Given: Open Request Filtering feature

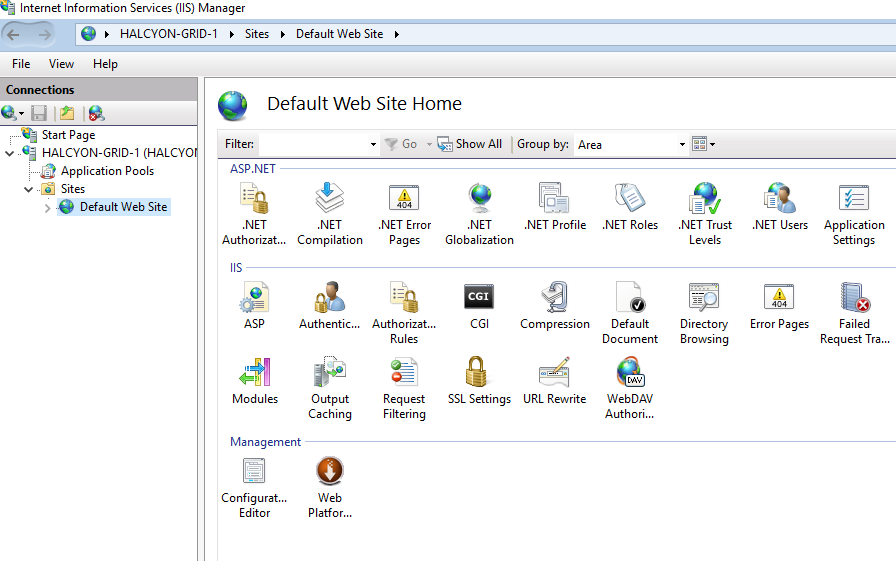Looking at the screenshot, I should click(404, 387).
